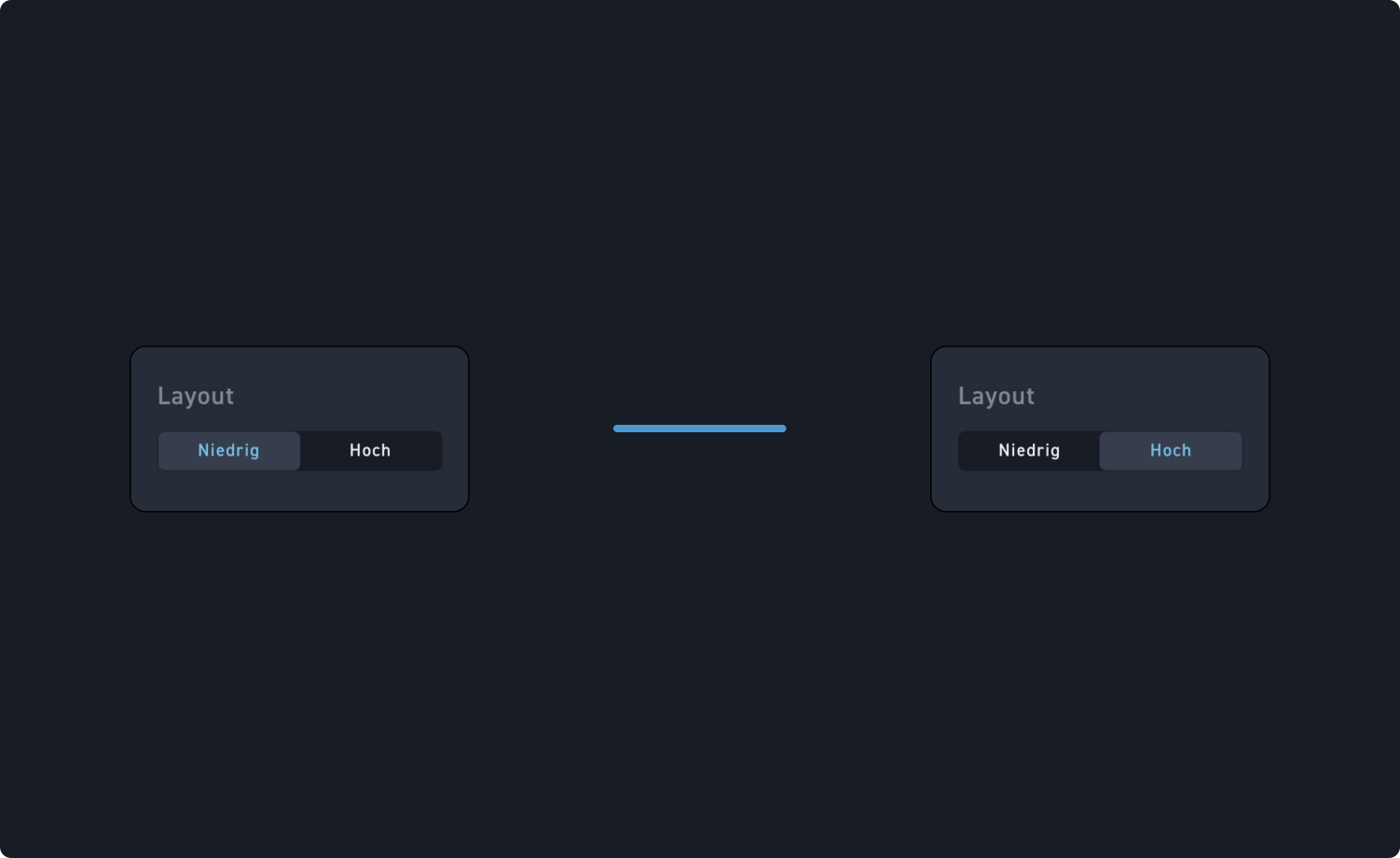The image size is (1400, 858).
Task: Click the white Hoch label in the left segmented control
Action: (x=370, y=450)
